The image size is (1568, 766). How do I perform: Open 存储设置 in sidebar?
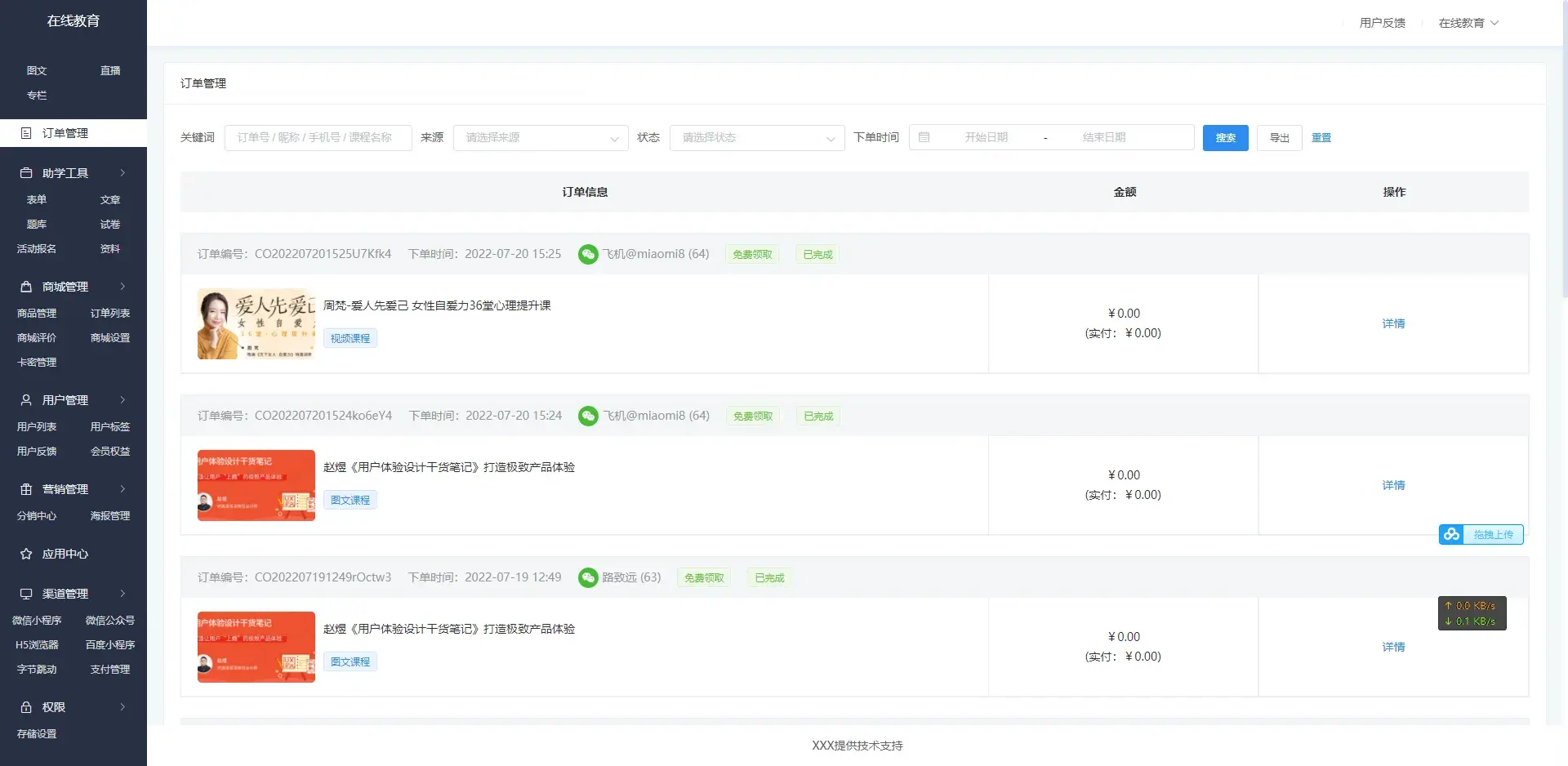pos(37,734)
